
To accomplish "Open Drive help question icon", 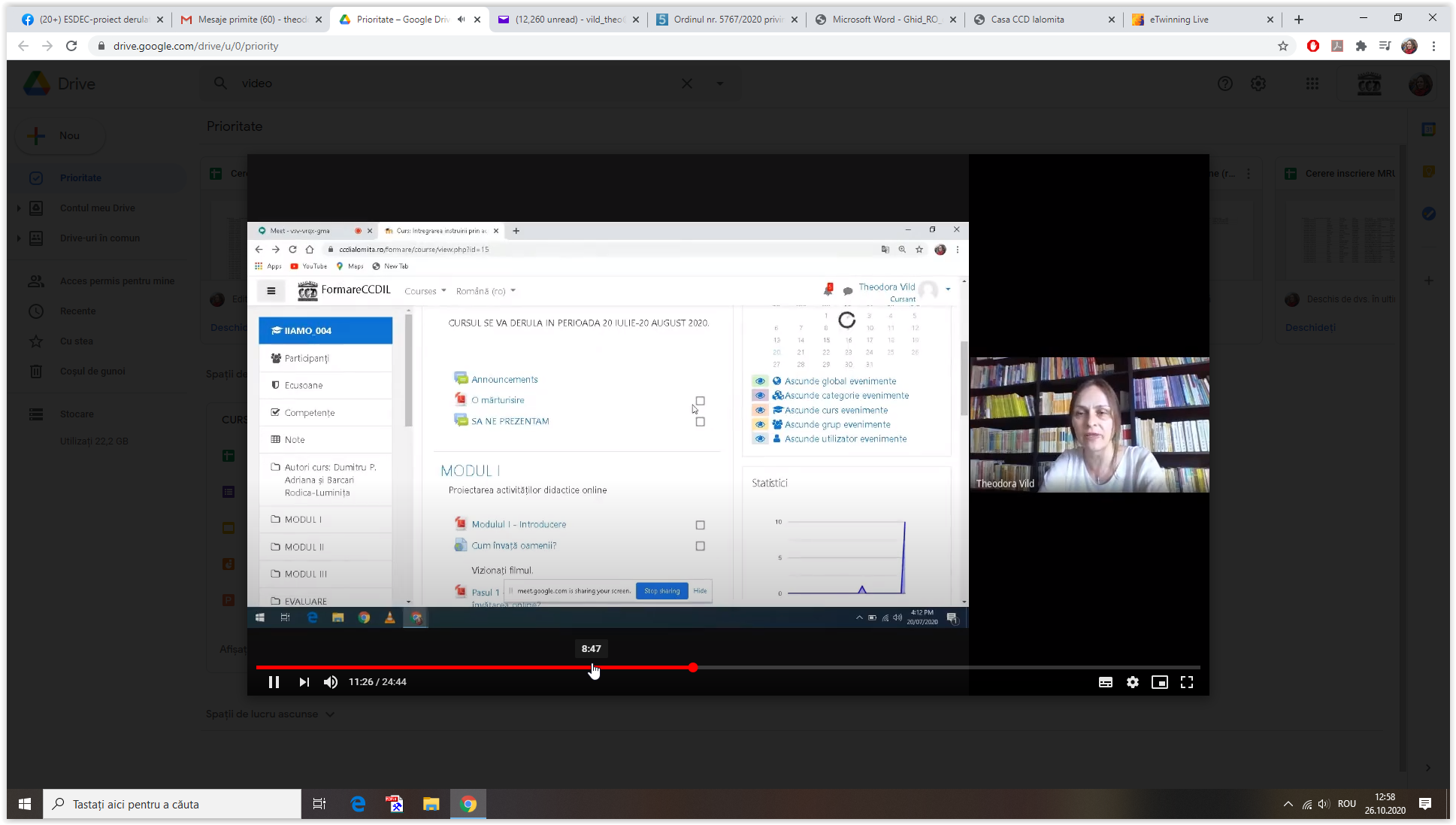I will pos(1225,83).
